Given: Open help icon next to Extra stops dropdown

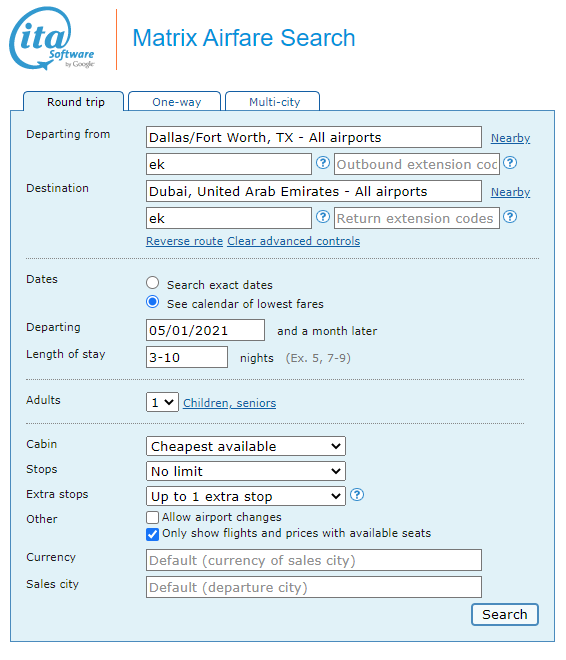Looking at the screenshot, I should [357, 495].
